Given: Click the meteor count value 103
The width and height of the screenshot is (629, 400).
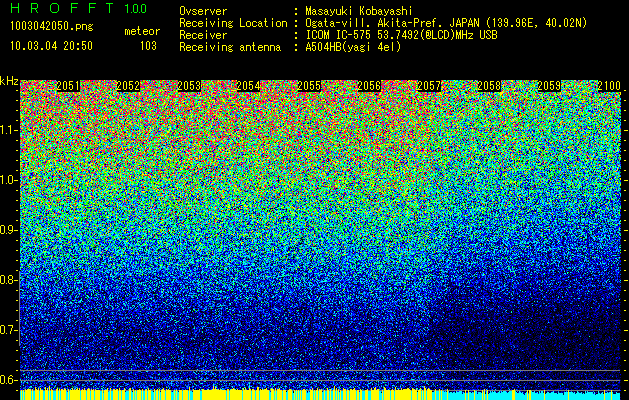Looking at the screenshot, I should pyautogui.click(x=148, y=46).
